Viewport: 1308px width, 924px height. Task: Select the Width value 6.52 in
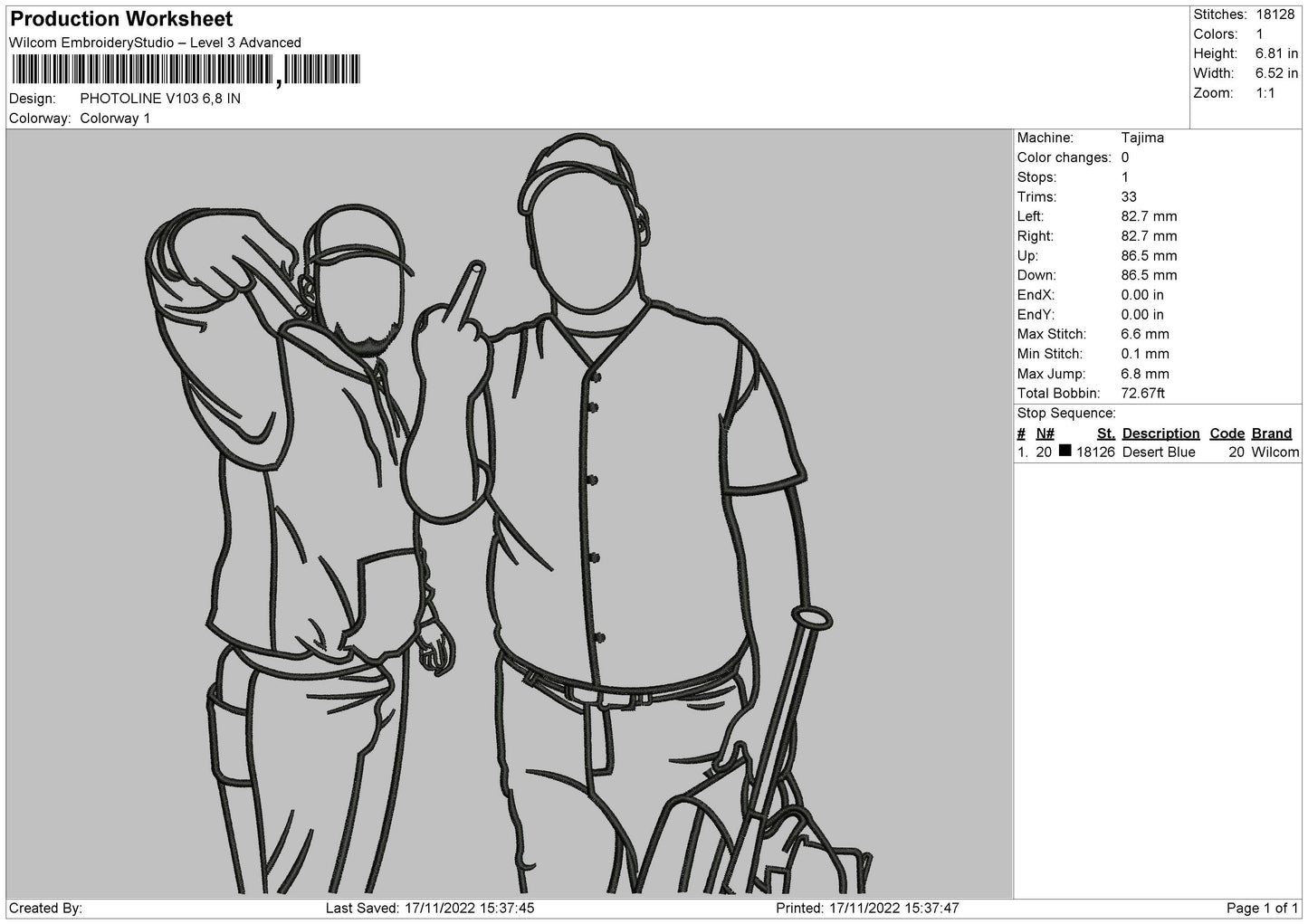1276,73
